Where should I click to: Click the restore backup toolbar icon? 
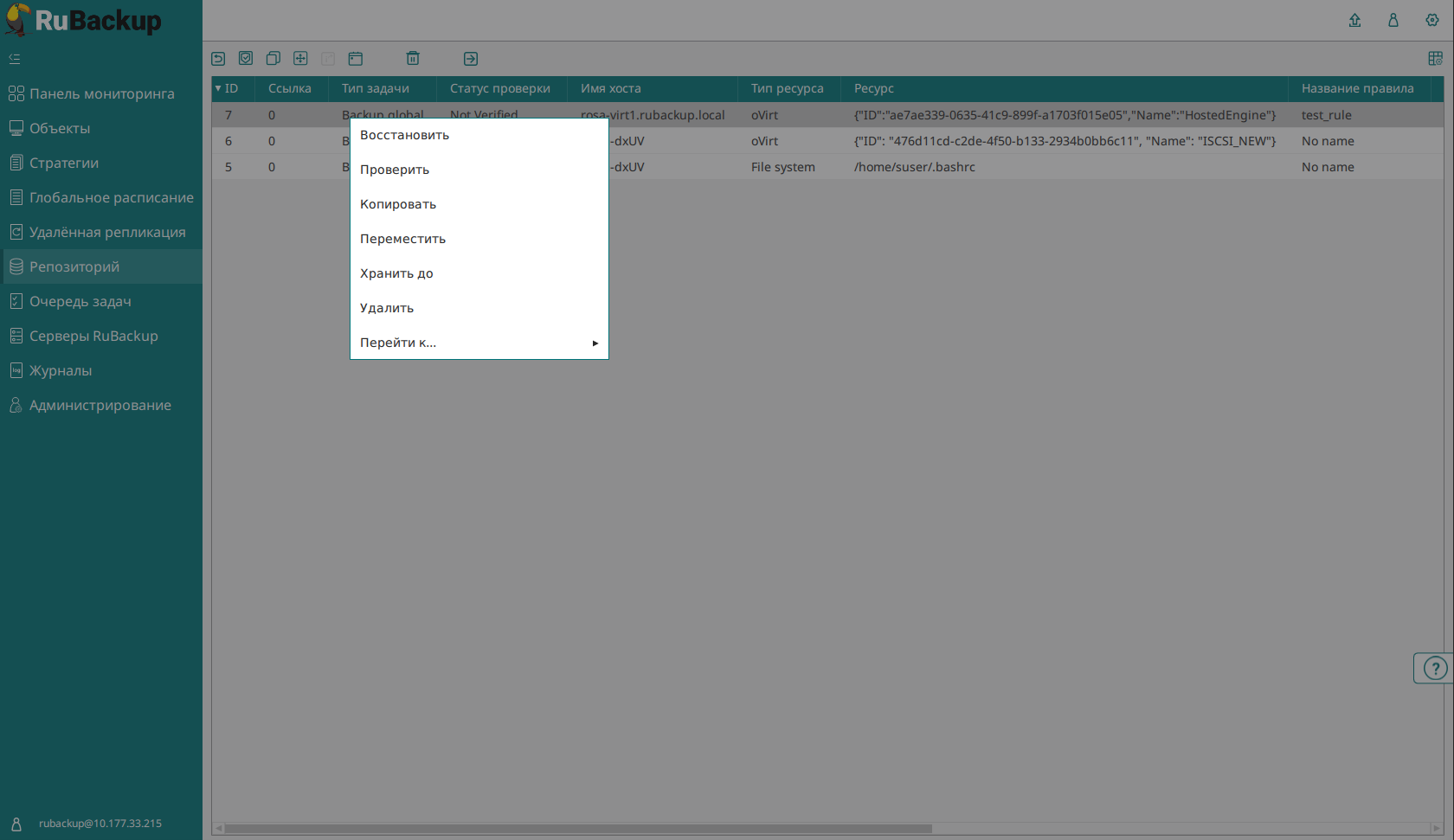point(218,59)
